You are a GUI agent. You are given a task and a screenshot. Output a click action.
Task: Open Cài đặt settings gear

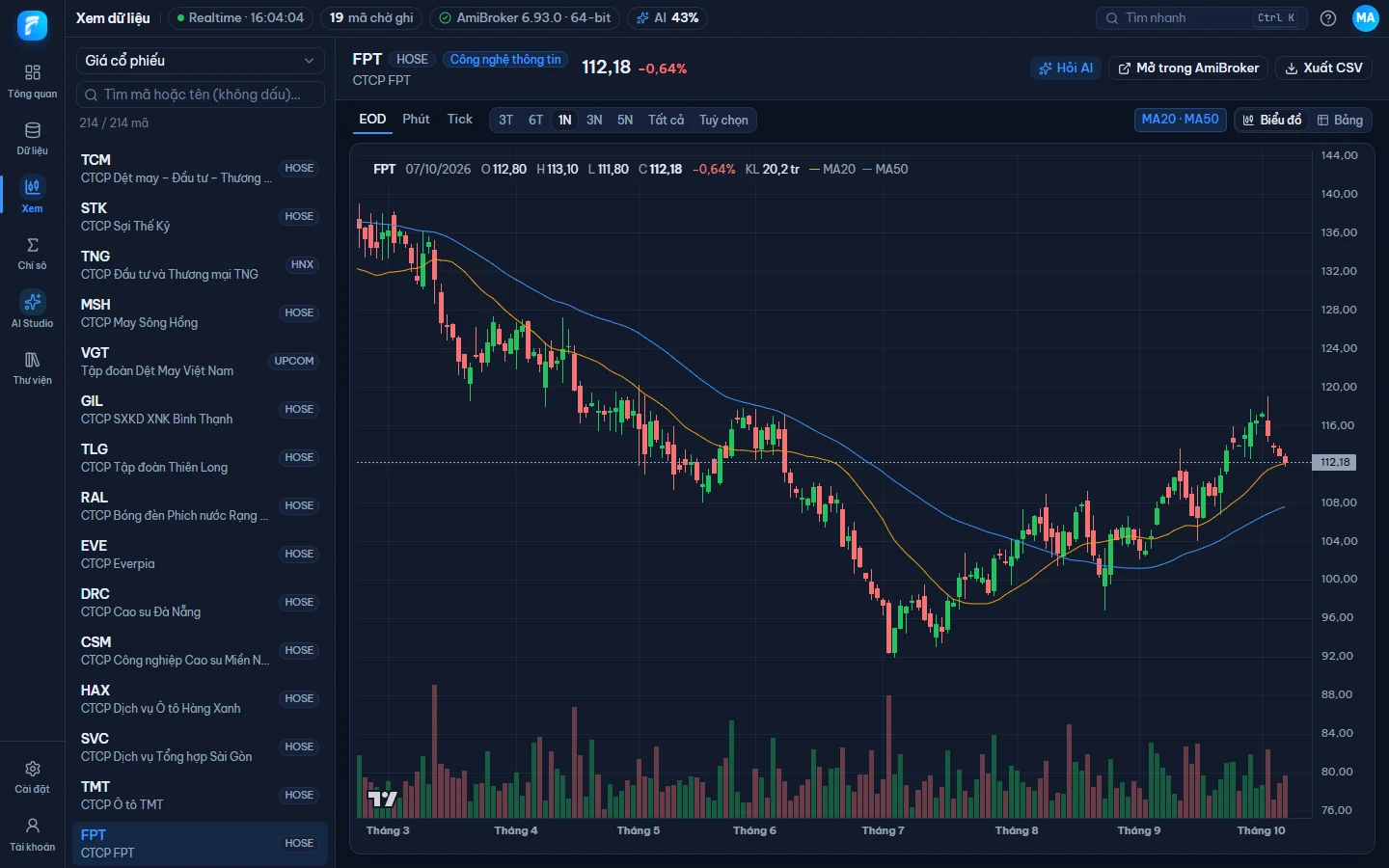tap(32, 776)
